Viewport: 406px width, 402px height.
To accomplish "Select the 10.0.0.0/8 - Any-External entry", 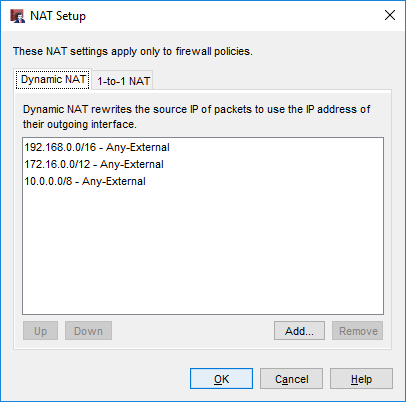I will pos(203,181).
